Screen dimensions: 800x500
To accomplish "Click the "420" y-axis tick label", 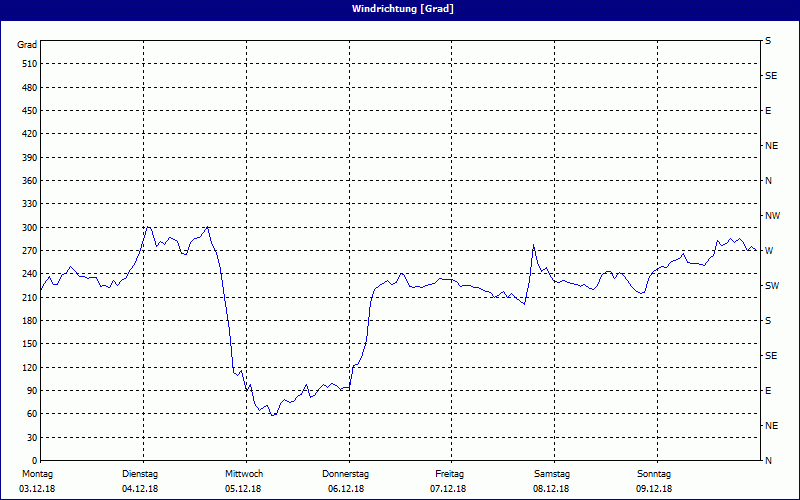I will [30, 134].
